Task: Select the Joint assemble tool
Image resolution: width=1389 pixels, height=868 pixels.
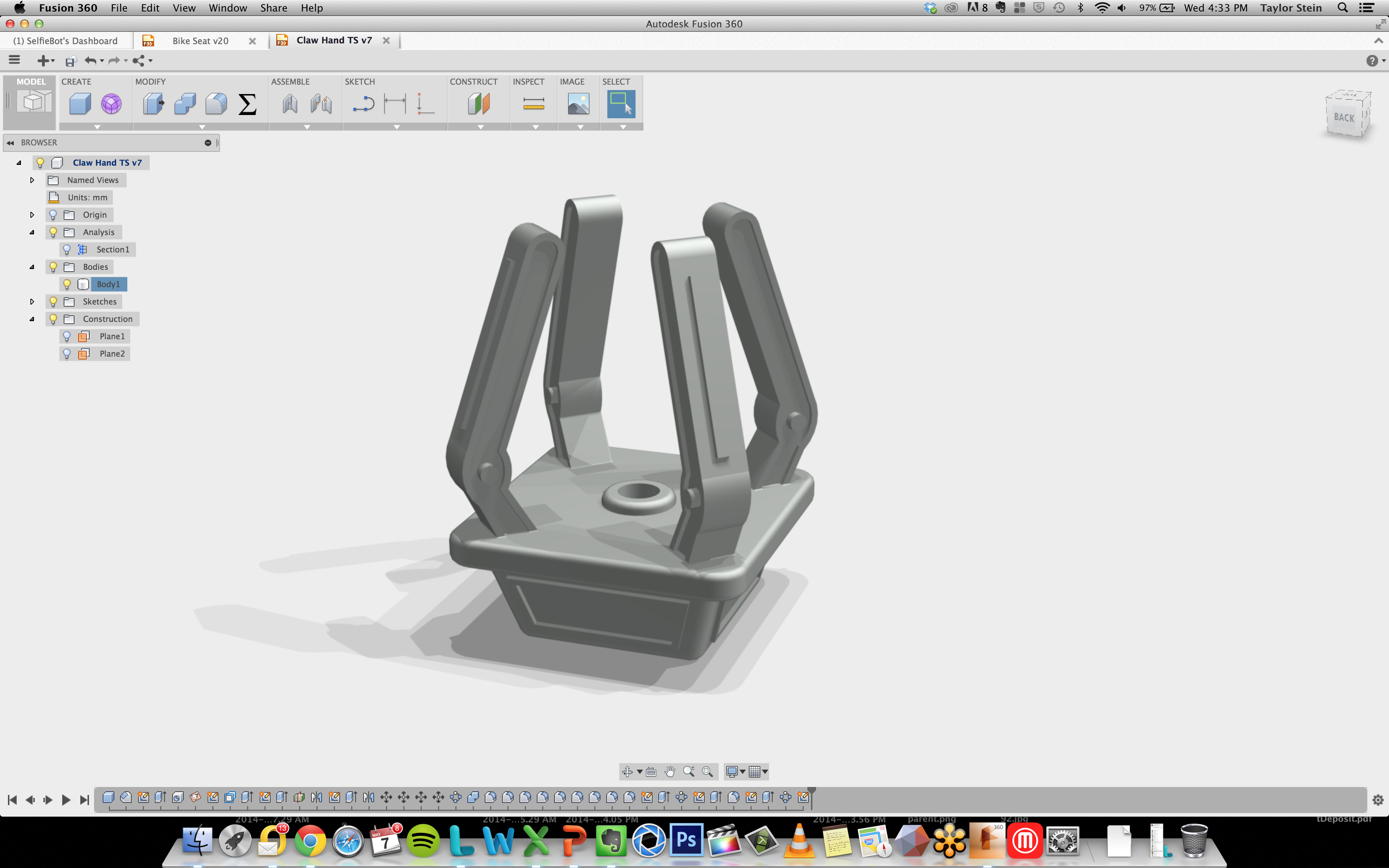Action: (x=290, y=104)
